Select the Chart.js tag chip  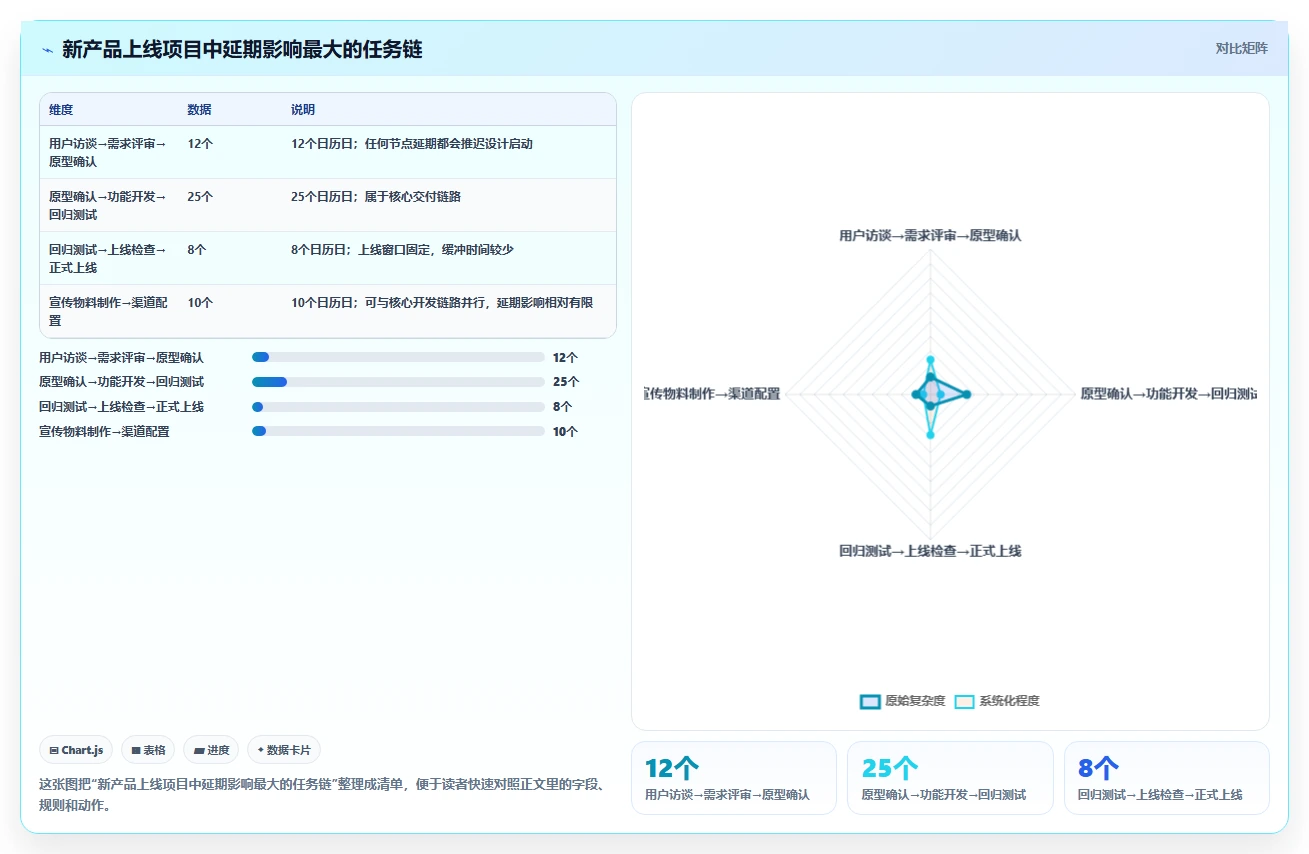tap(76, 750)
